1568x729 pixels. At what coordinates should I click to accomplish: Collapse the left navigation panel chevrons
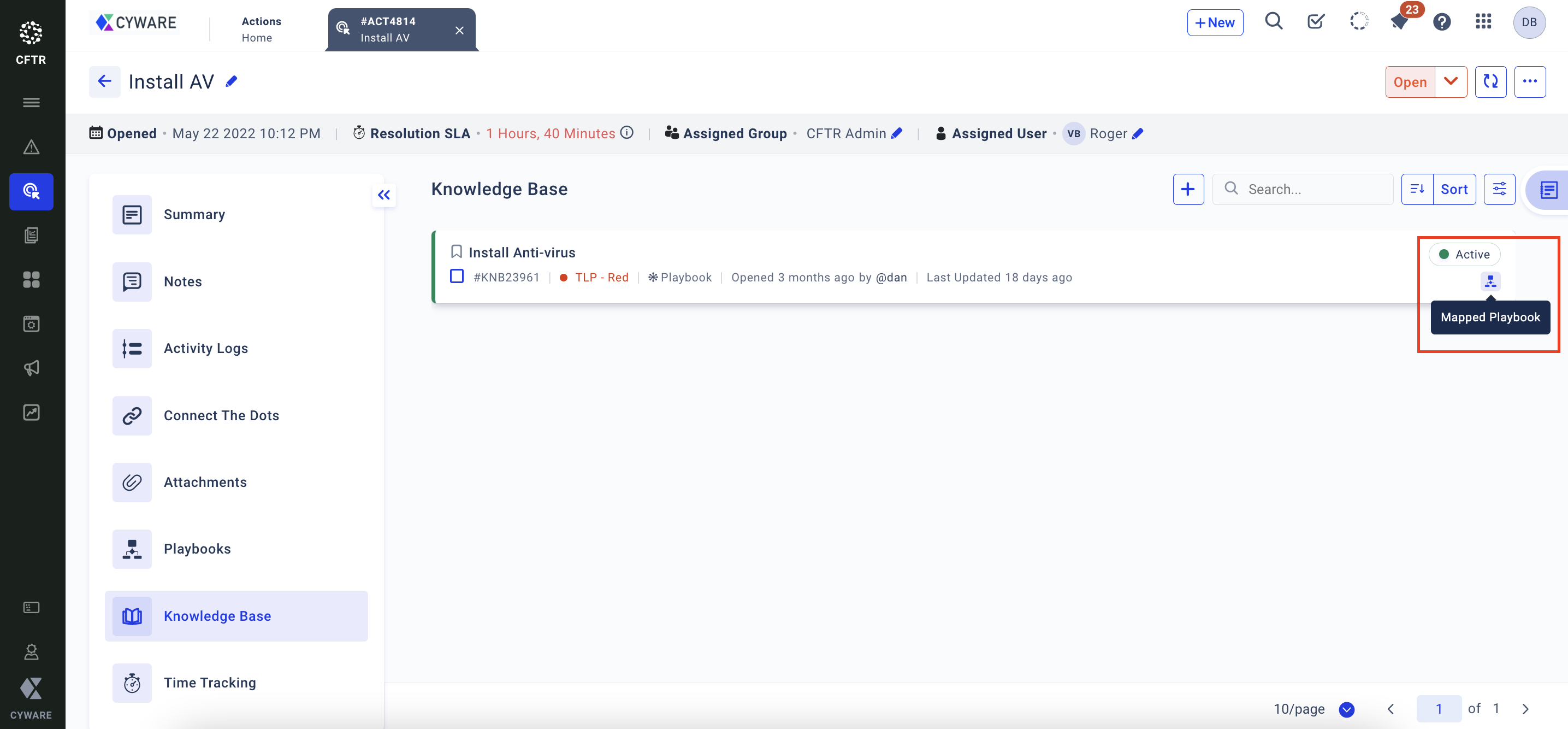pyautogui.click(x=383, y=195)
